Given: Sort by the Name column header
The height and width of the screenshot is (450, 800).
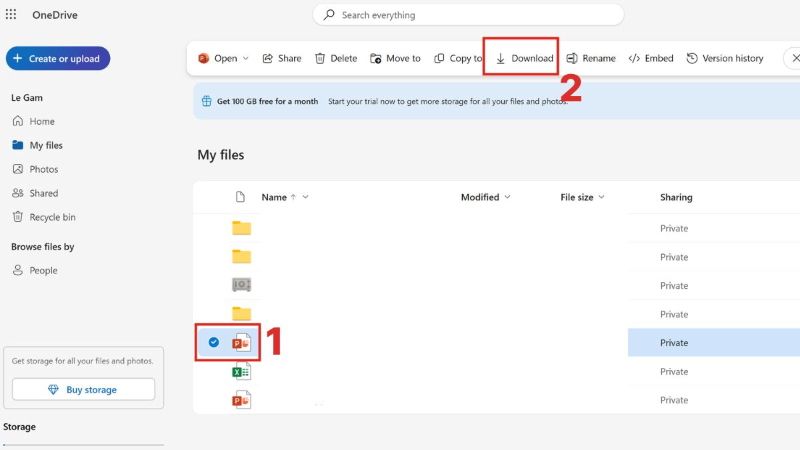Looking at the screenshot, I should point(274,197).
